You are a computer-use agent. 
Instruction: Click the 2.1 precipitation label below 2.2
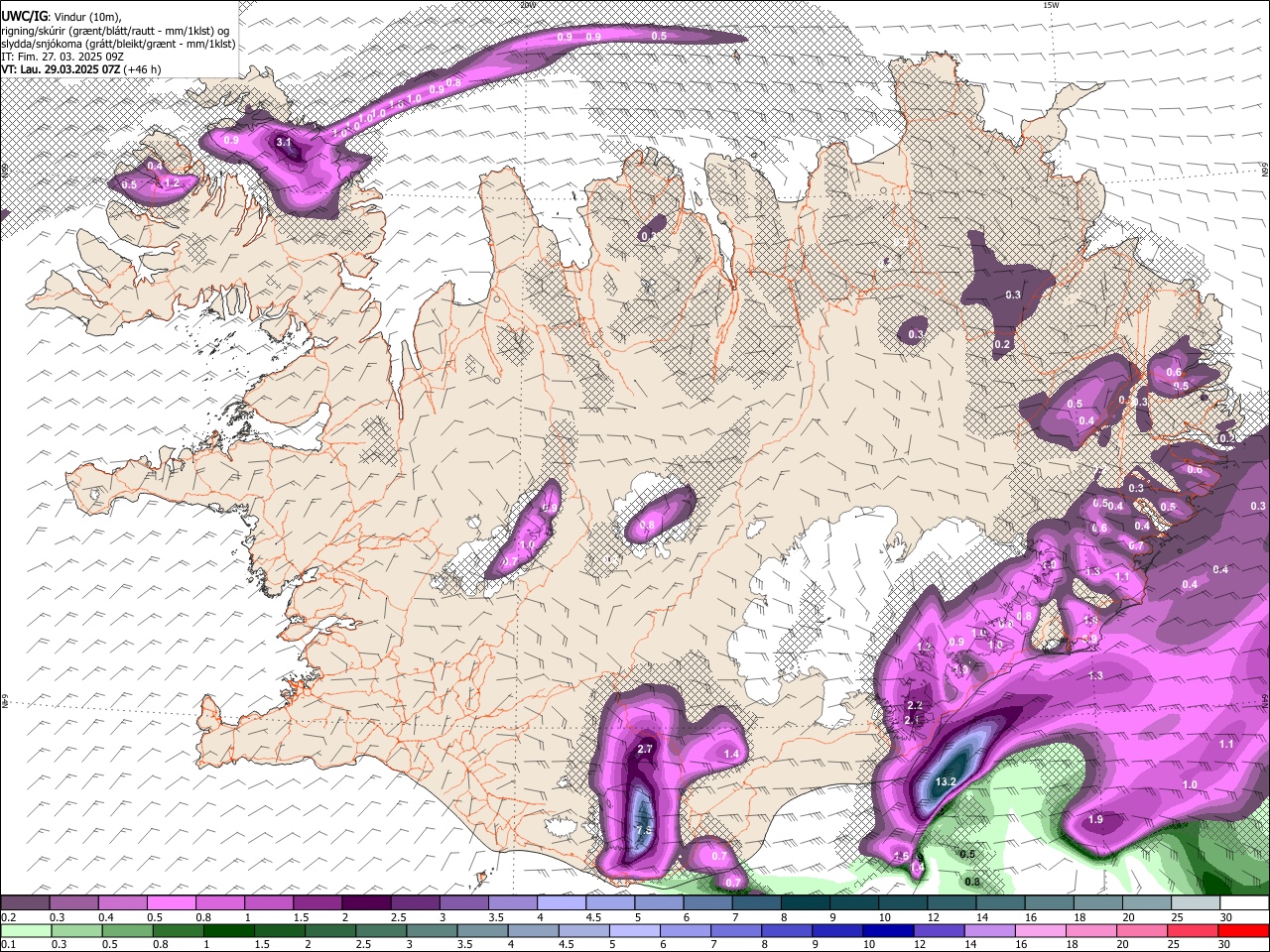click(913, 720)
